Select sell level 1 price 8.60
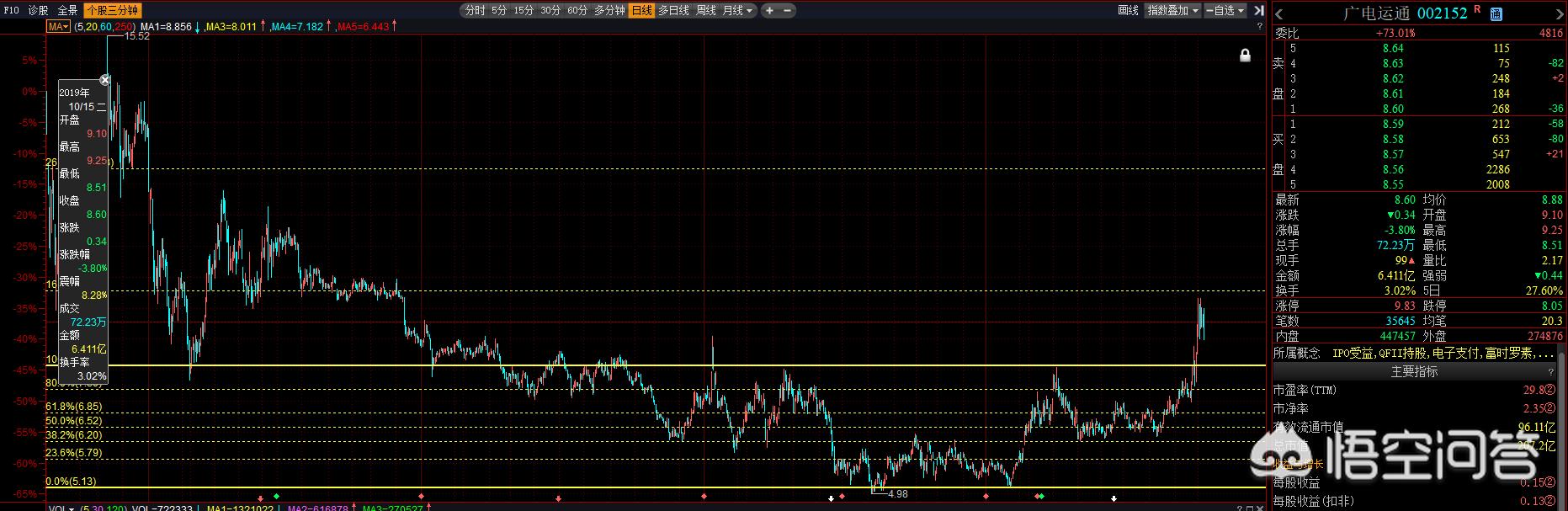The width and height of the screenshot is (1568, 511). pos(1393,109)
